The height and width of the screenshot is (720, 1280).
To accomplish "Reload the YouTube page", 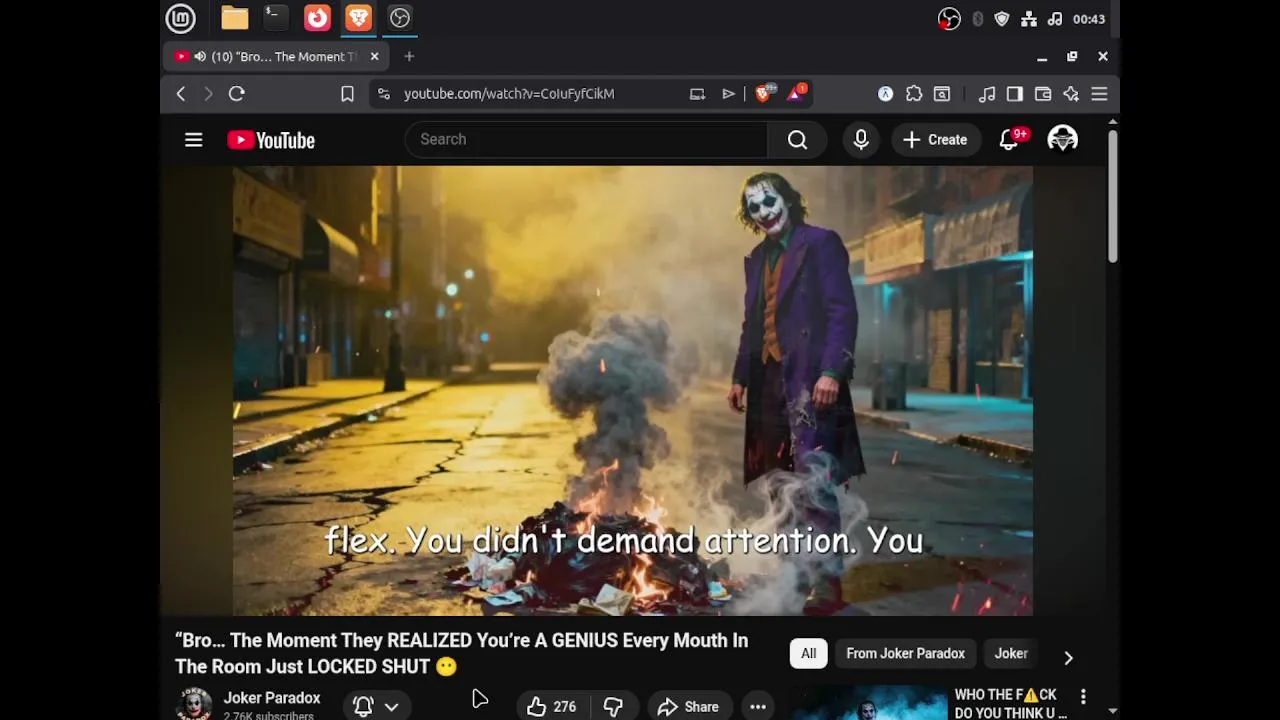I will click(x=237, y=93).
